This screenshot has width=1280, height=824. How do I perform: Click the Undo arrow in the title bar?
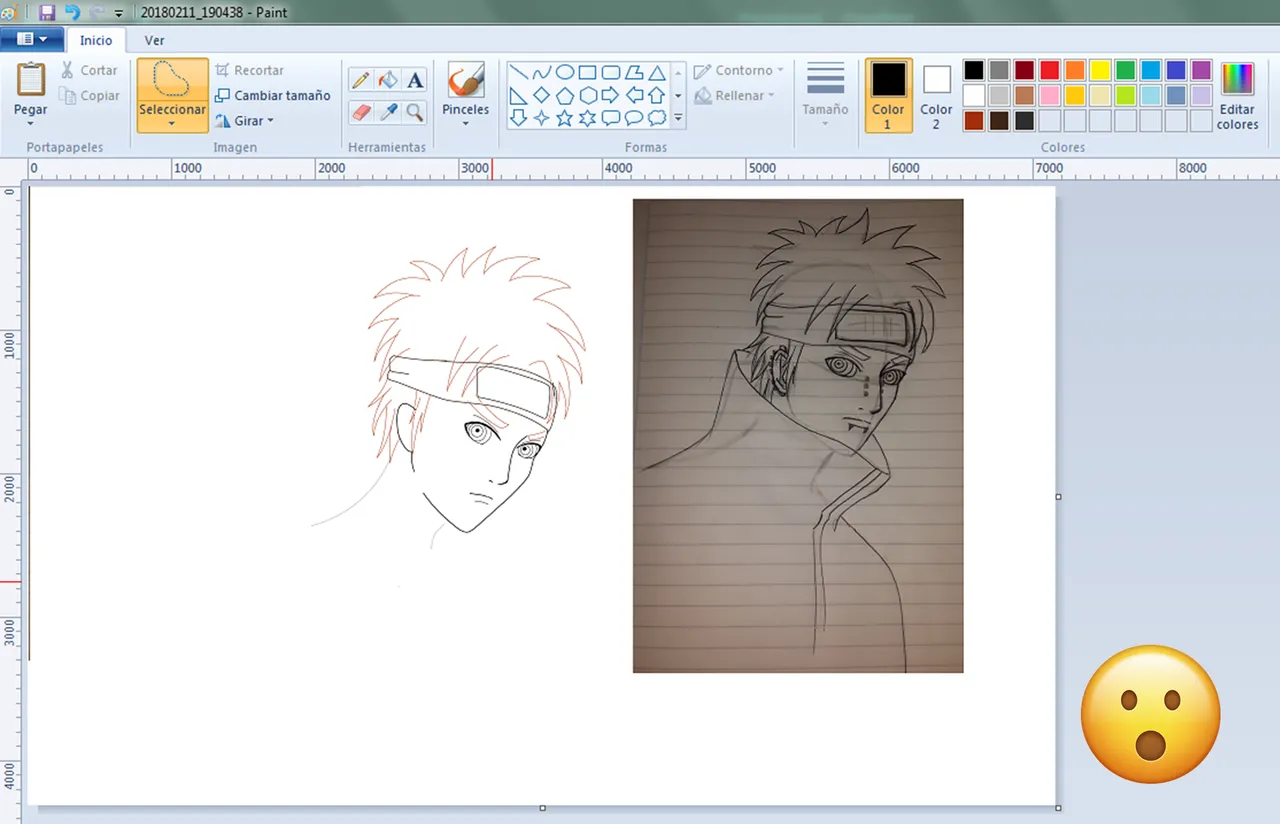pos(72,13)
